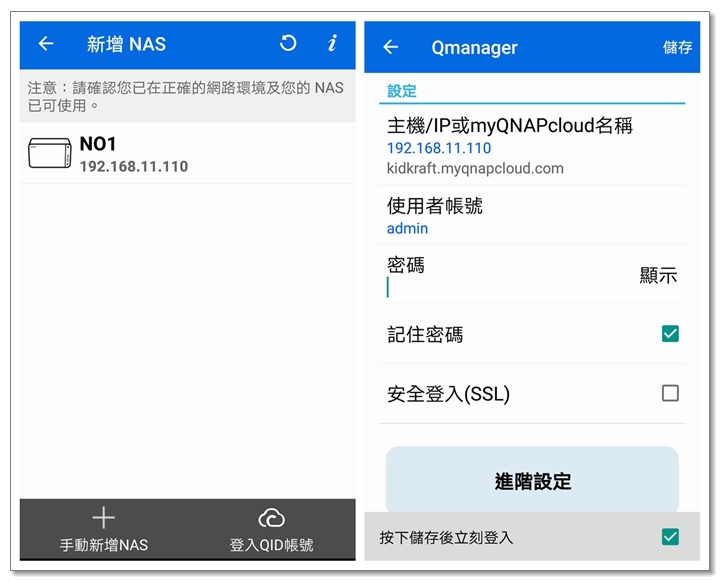Toggle 按下儲存後立刻登入 checkbox
720x582 pixels.
tap(670, 537)
